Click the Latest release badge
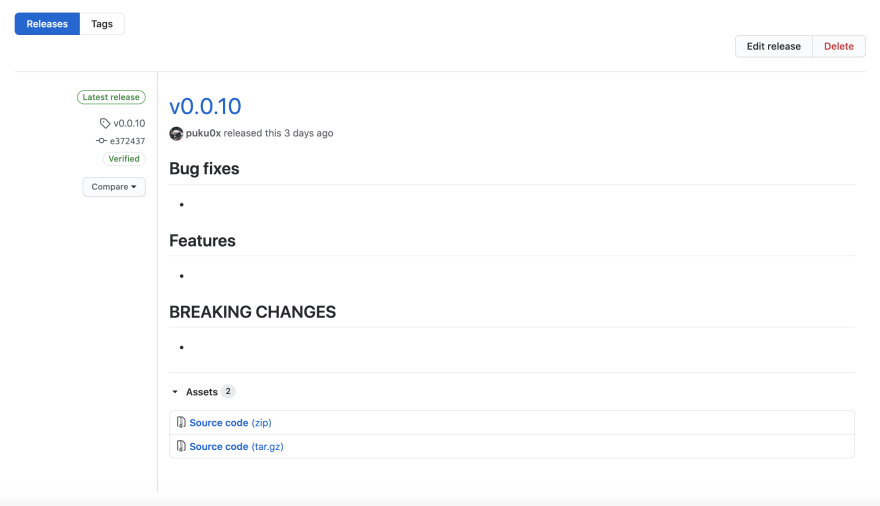 (111, 97)
